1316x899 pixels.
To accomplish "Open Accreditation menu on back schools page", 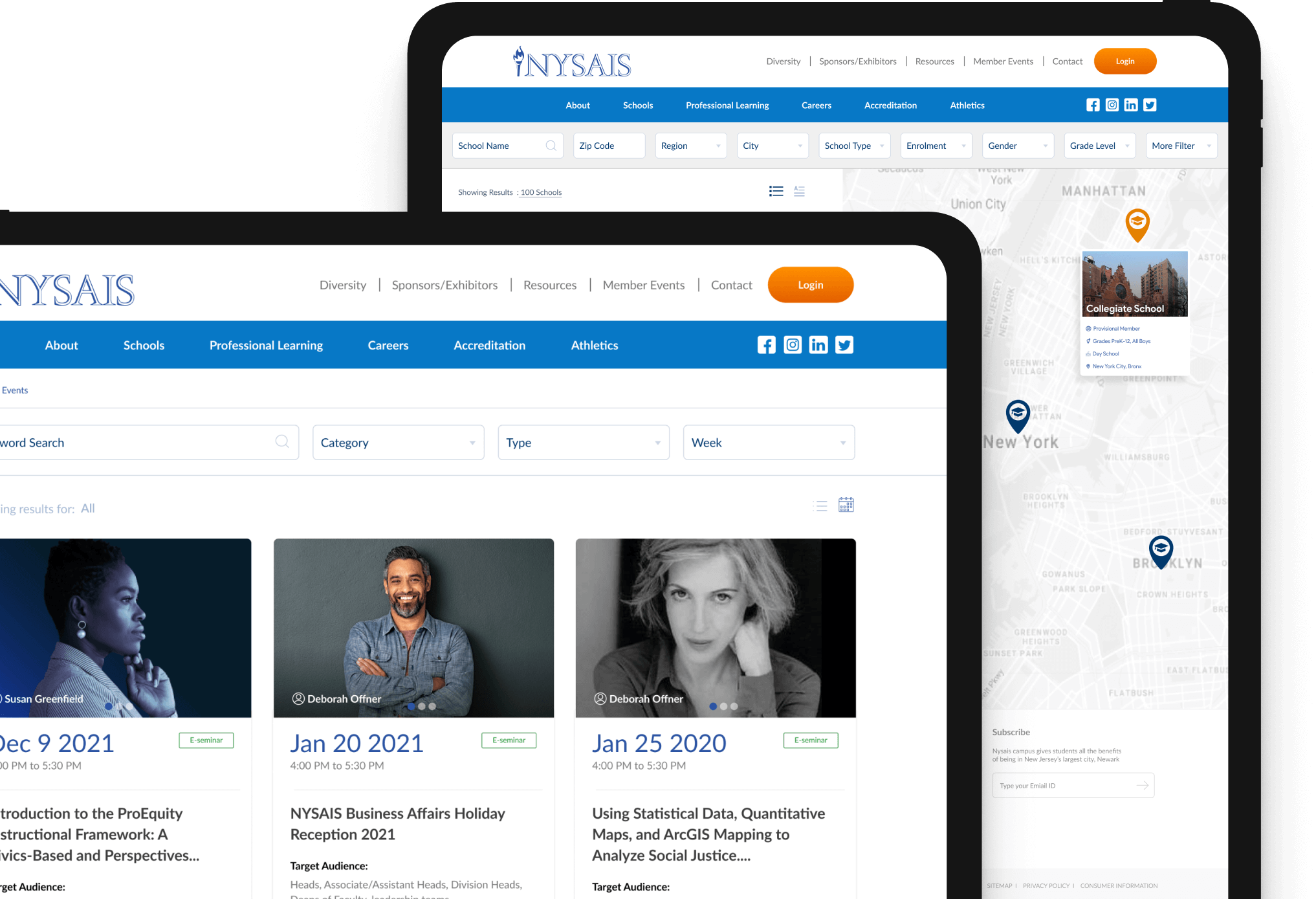I will (890, 105).
